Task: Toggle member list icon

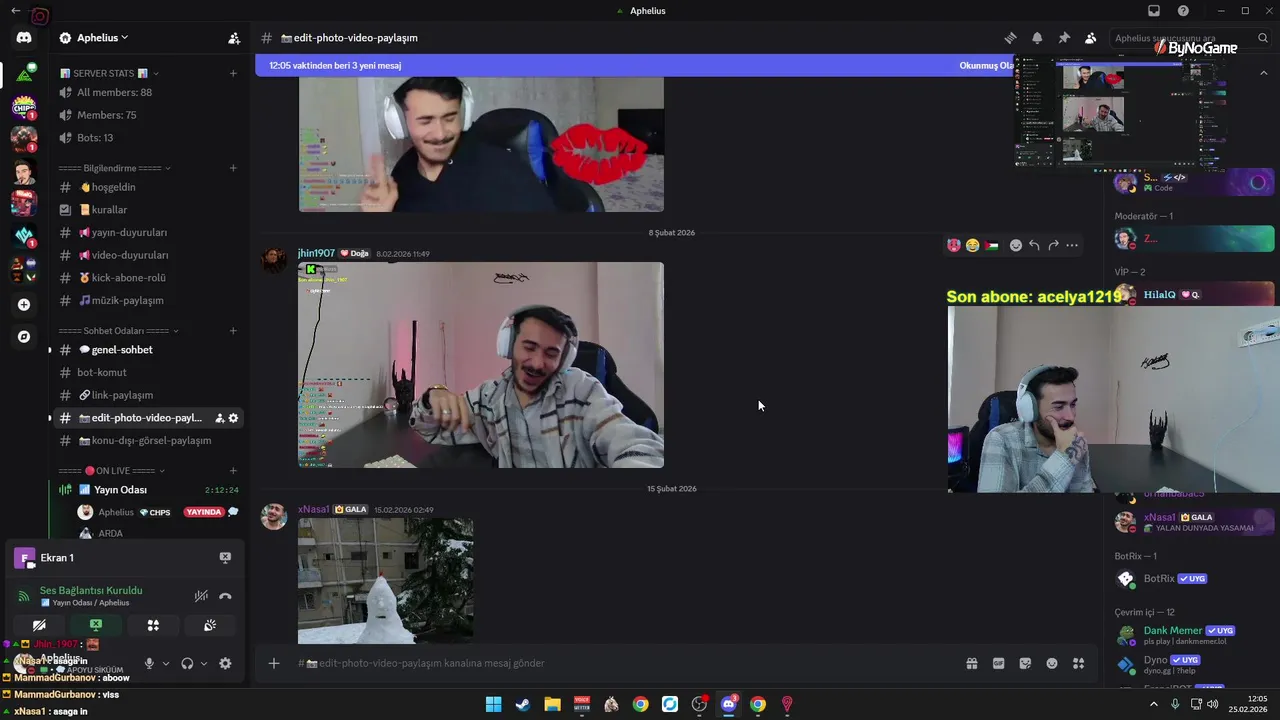Action: click(x=1091, y=38)
